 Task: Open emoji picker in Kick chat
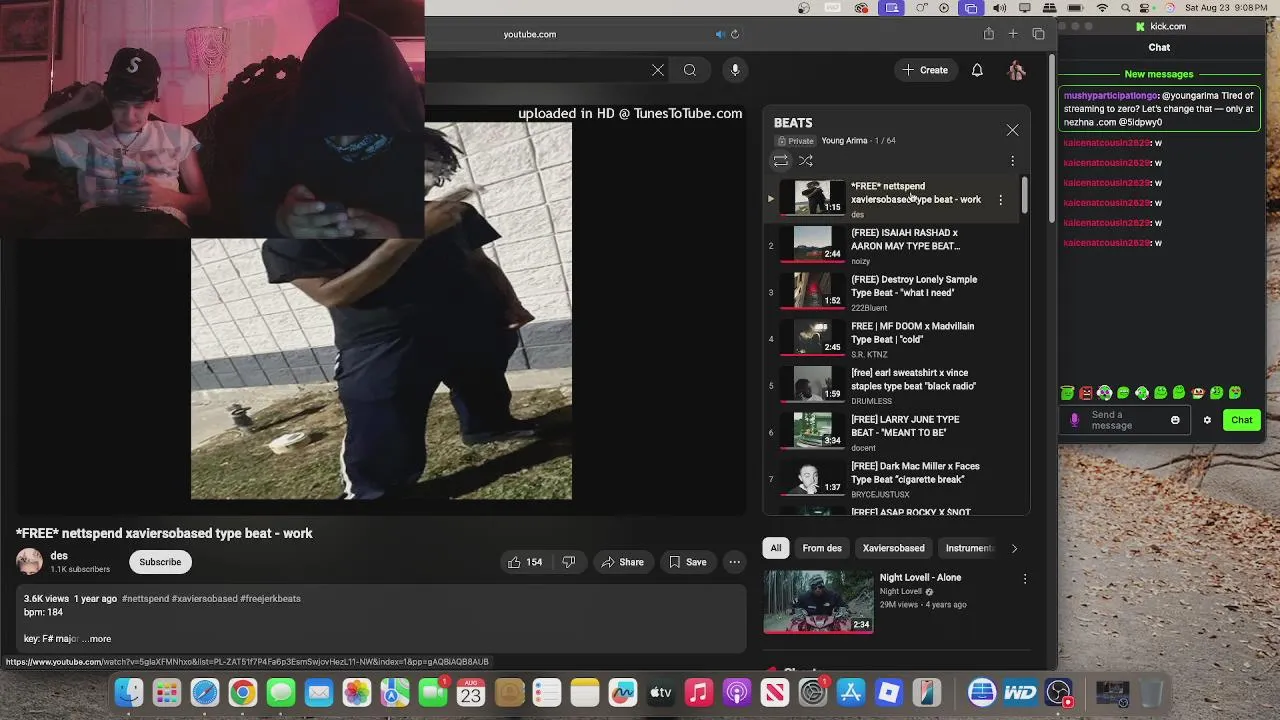(x=1175, y=420)
